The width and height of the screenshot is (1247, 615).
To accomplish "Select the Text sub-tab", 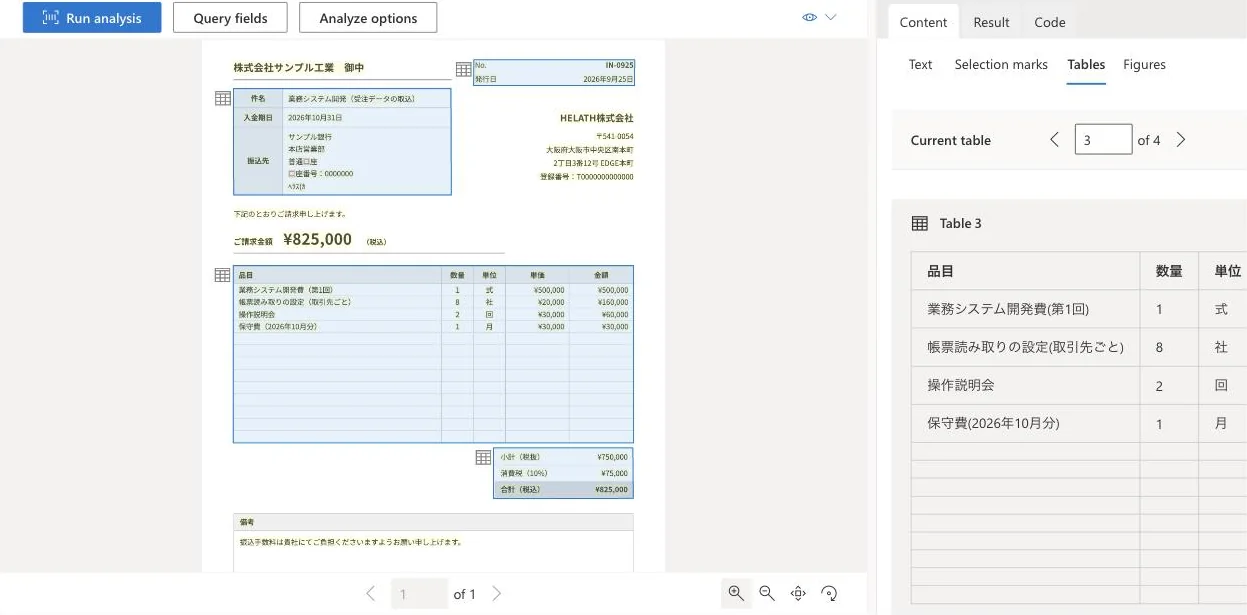I will (x=920, y=64).
